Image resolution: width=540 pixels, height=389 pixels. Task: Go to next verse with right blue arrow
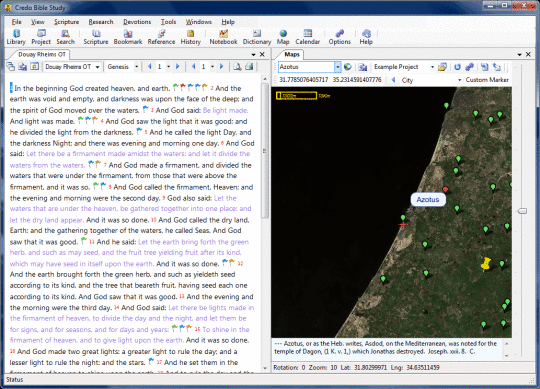[x=221, y=66]
